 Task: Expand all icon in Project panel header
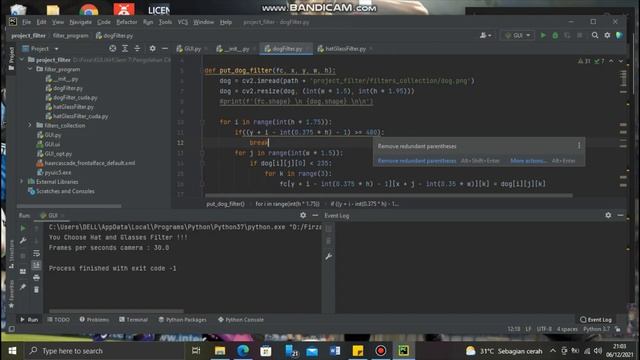[x=125, y=49]
